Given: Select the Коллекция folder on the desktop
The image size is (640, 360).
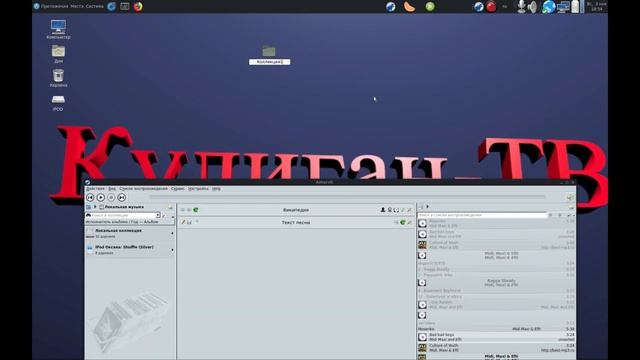Looking at the screenshot, I should pyautogui.click(x=269, y=51).
